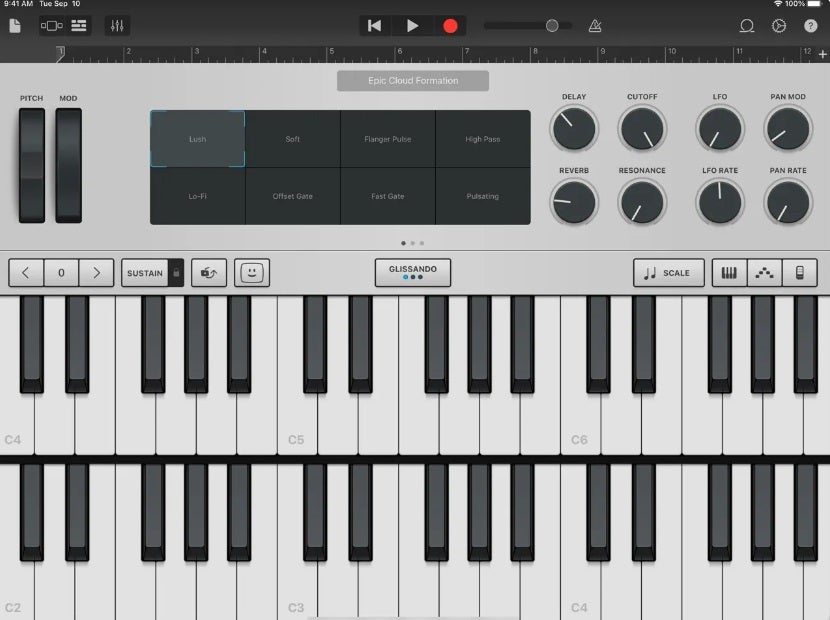Select the Offset Gate pad
The width and height of the screenshot is (830, 620).
(x=292, y=196)
